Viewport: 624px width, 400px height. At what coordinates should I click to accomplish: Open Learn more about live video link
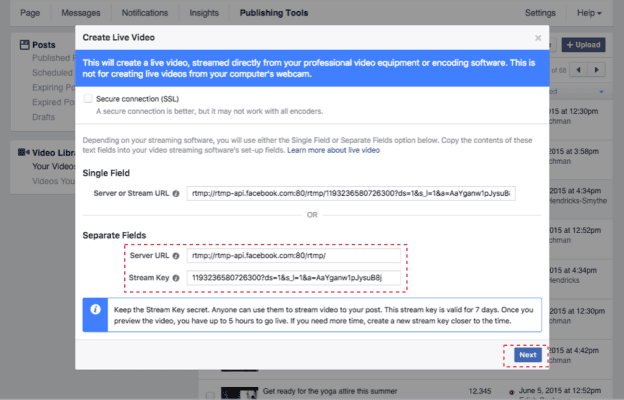click(333, 150)
